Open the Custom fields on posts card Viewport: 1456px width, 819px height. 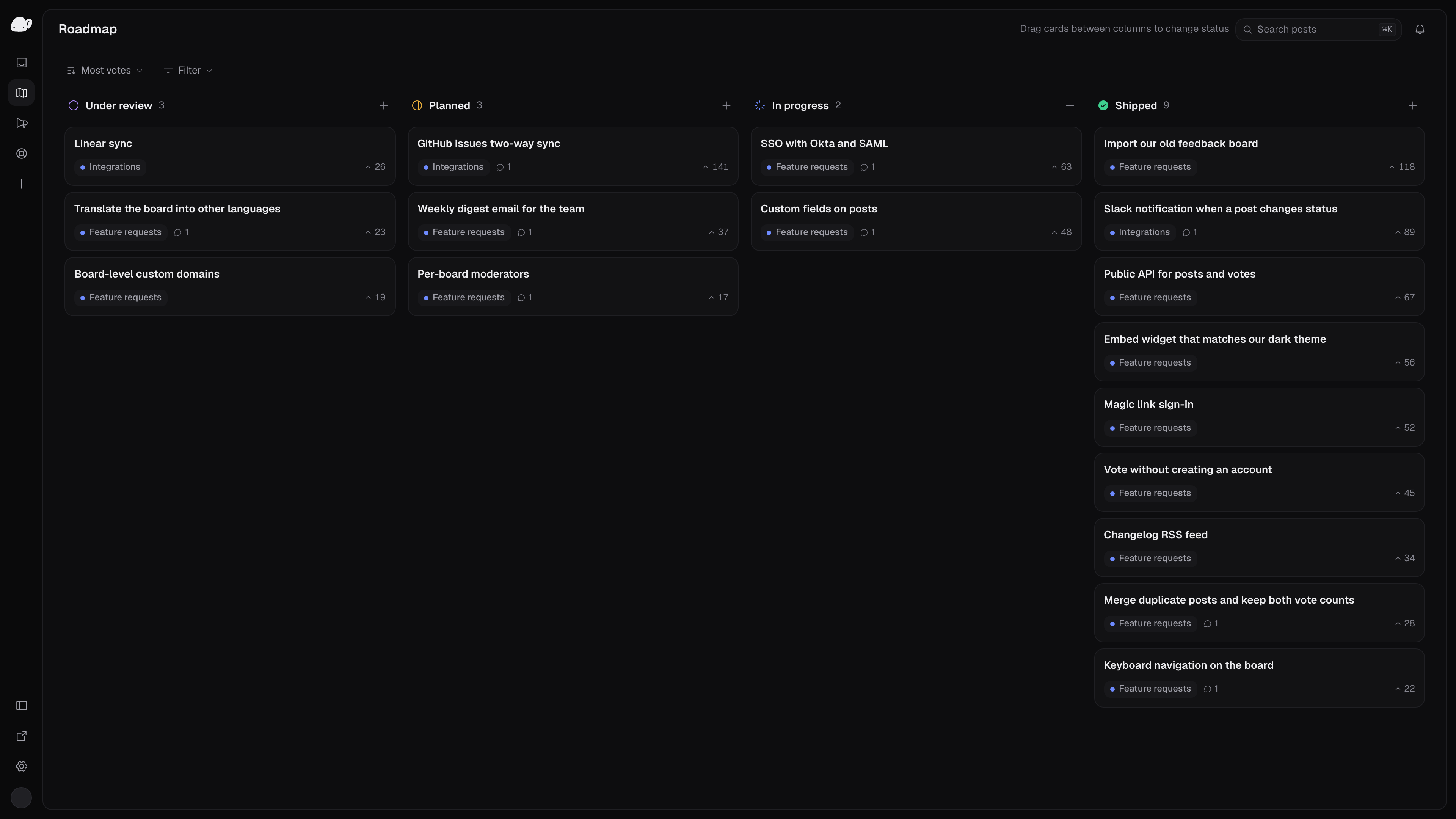point(916,221)
